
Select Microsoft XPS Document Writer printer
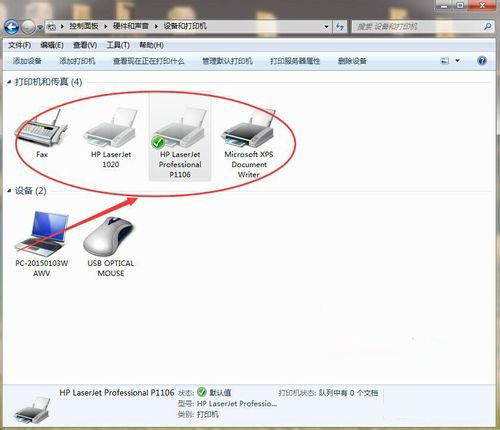pos(249,143)
